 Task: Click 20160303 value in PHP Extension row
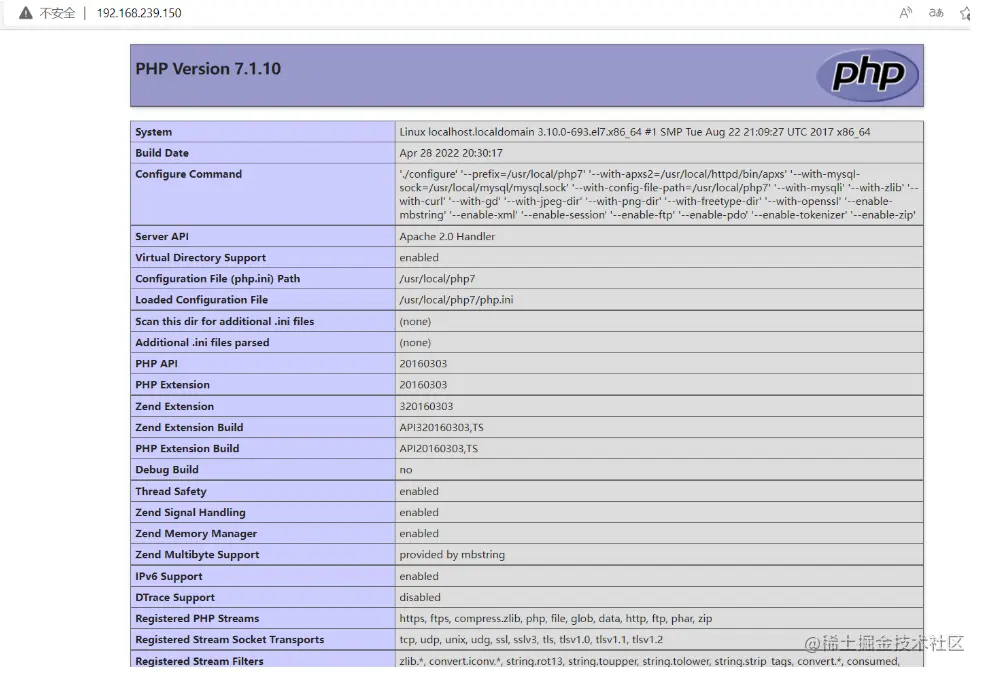coord(423,384)
